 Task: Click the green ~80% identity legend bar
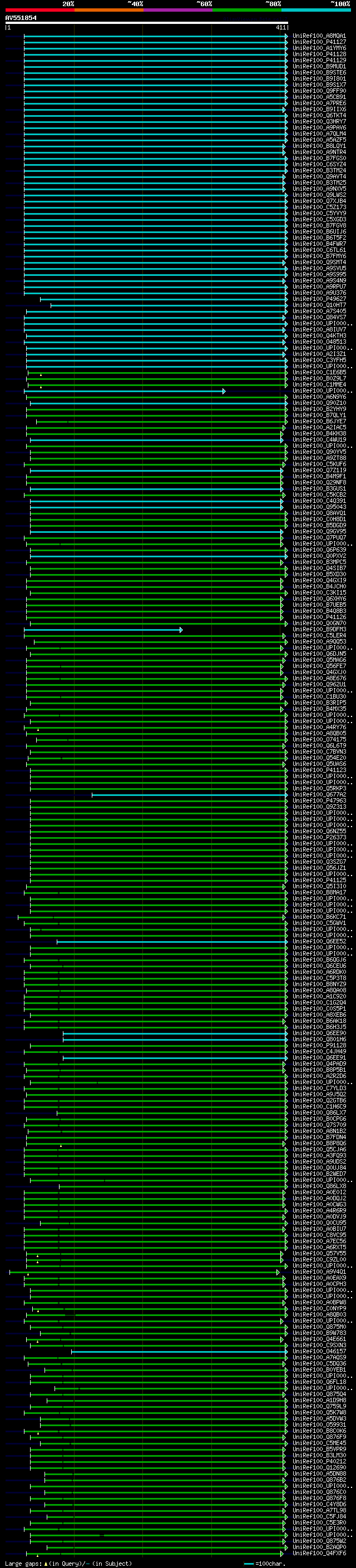[x=247, y=10]
